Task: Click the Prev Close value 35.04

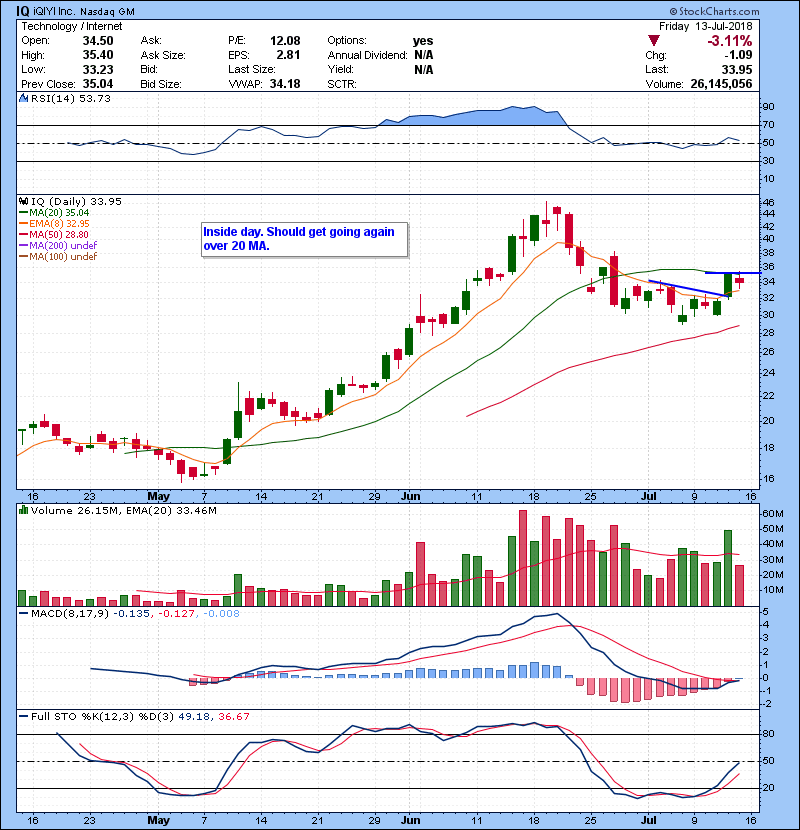Action: [x=98, y=84]
